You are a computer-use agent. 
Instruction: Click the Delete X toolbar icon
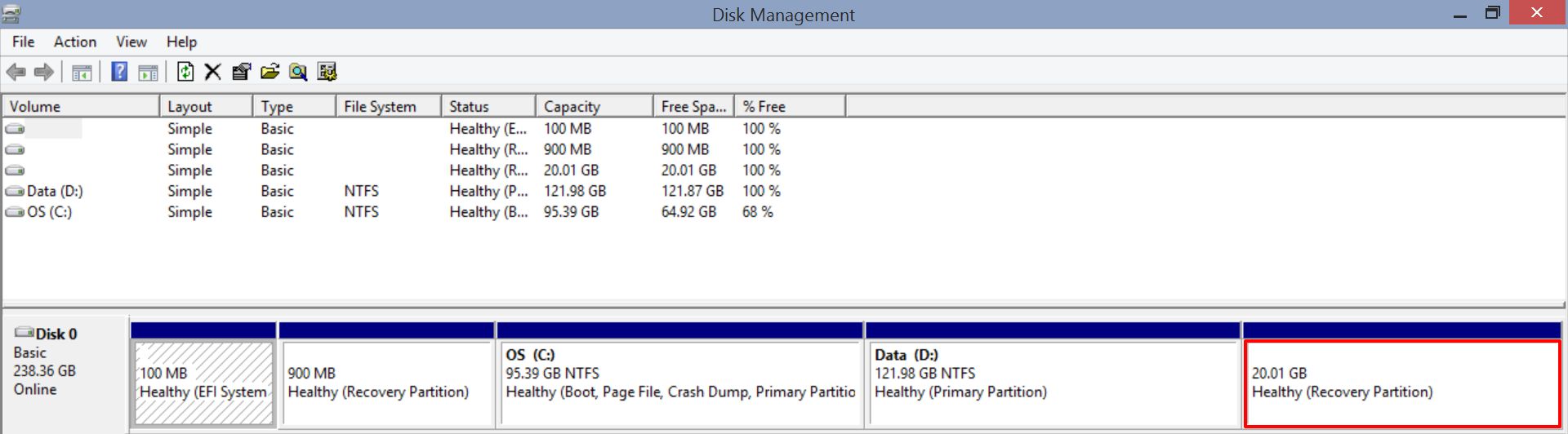tap(213, 72)
